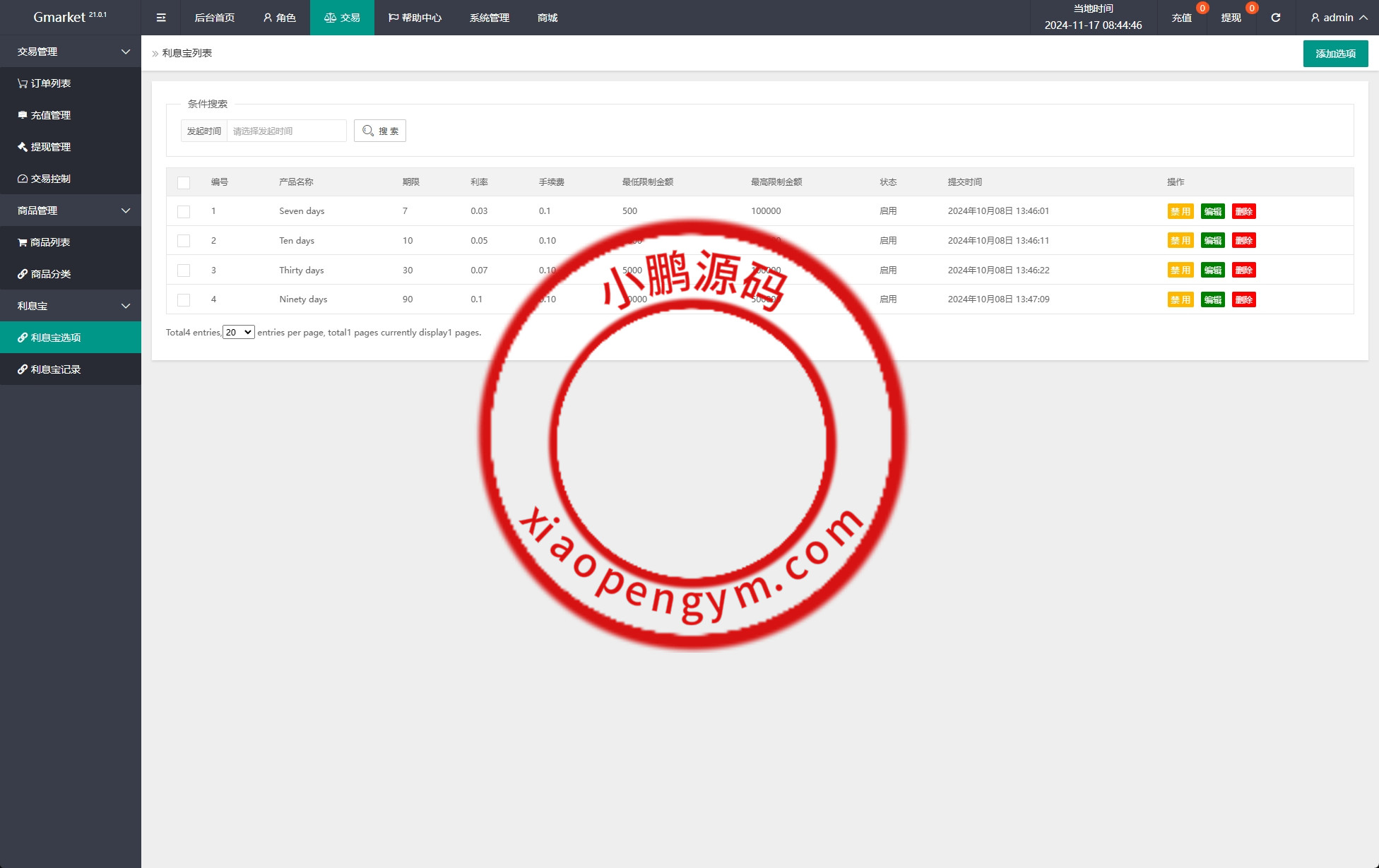The height and width of the screenshot is (868, 1379).
Task: Open 商品列表 in sidebar
Action: tap(45, 242)
